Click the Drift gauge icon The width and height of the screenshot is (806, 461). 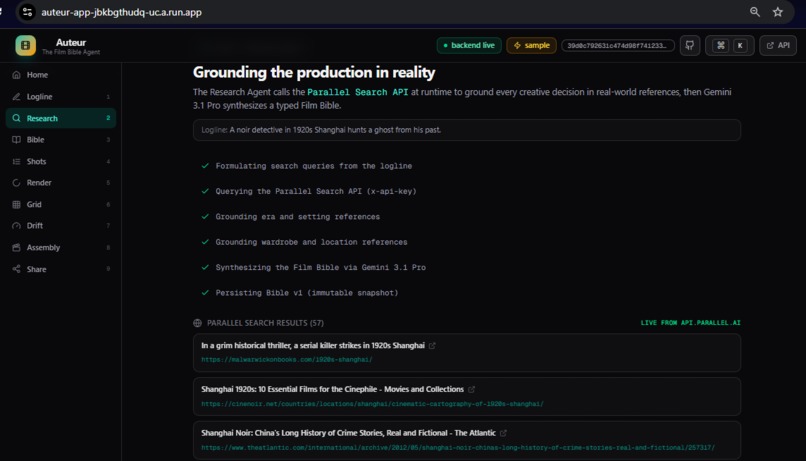pyautogui.click(x=16, y=226)
